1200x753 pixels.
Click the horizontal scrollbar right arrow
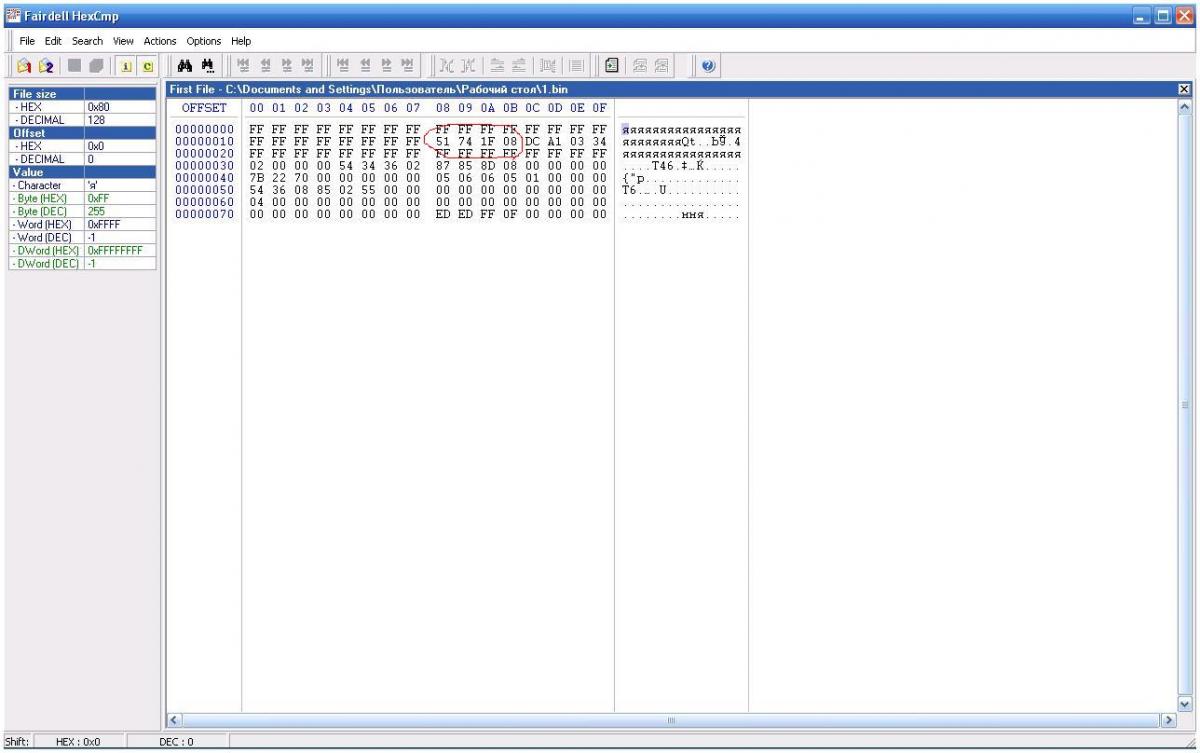tap(1167, 720)
